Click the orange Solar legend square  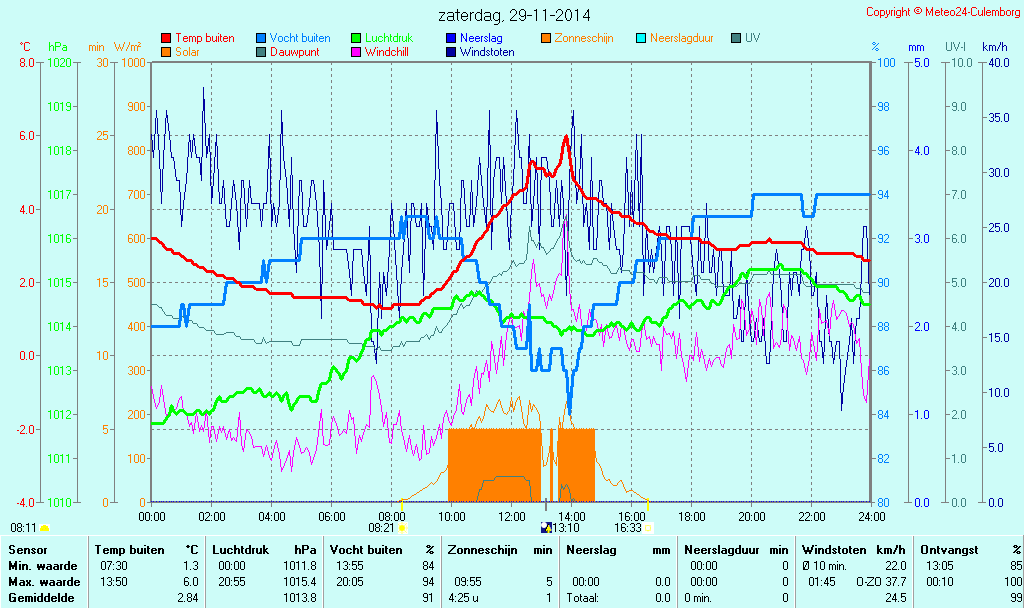[x=166, y=52]
